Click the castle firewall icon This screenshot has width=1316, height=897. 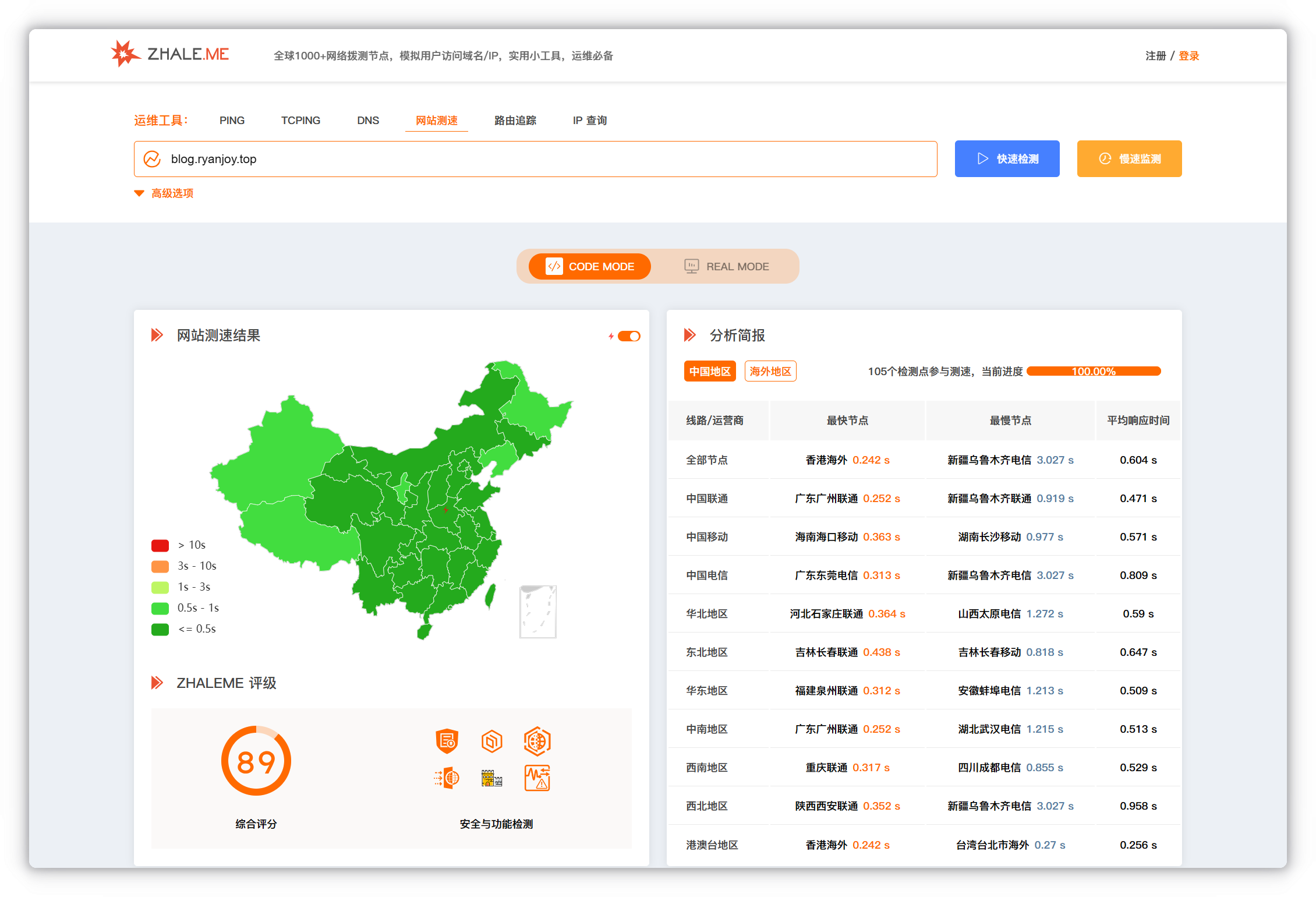pos(492,778)
